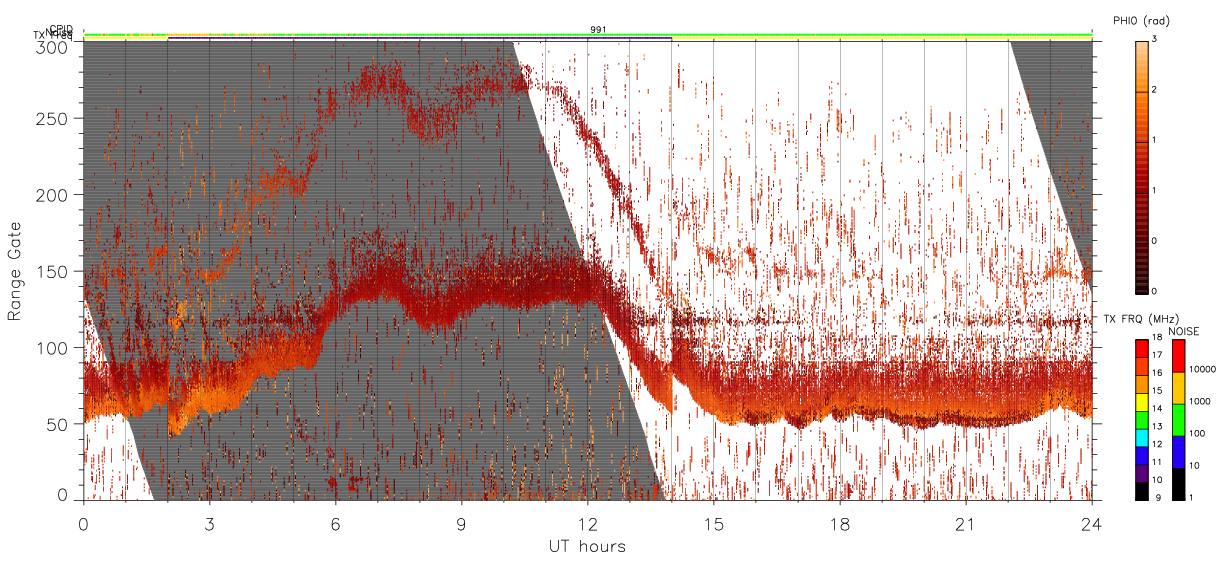Click the black 1–10 block in NOISE legend
This screenshot has width=1228, height=567.
1179,482
